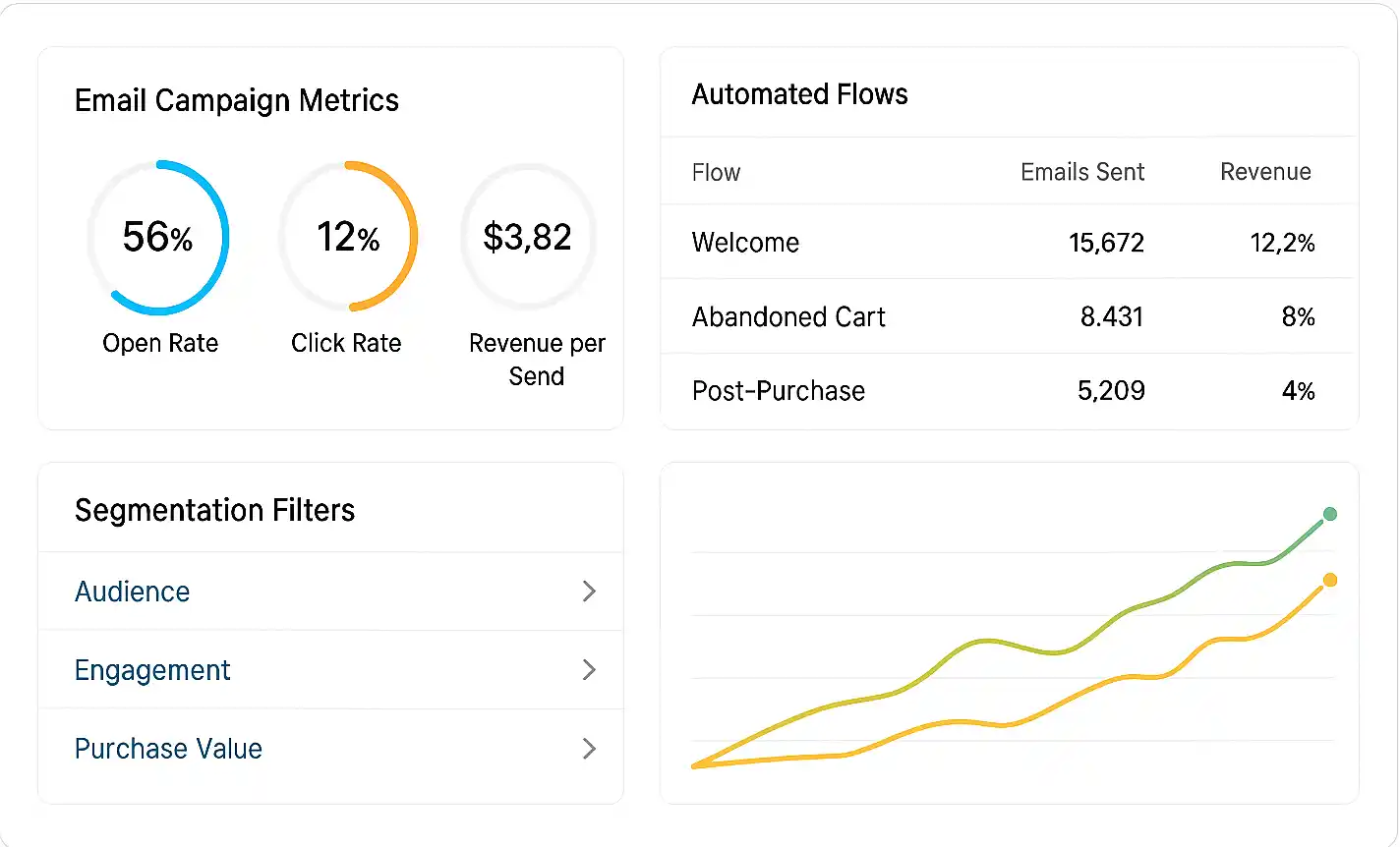Click the orange Click Rate gauge
This screenshot has width=1400, height=847.
click(x=348, y=236)
